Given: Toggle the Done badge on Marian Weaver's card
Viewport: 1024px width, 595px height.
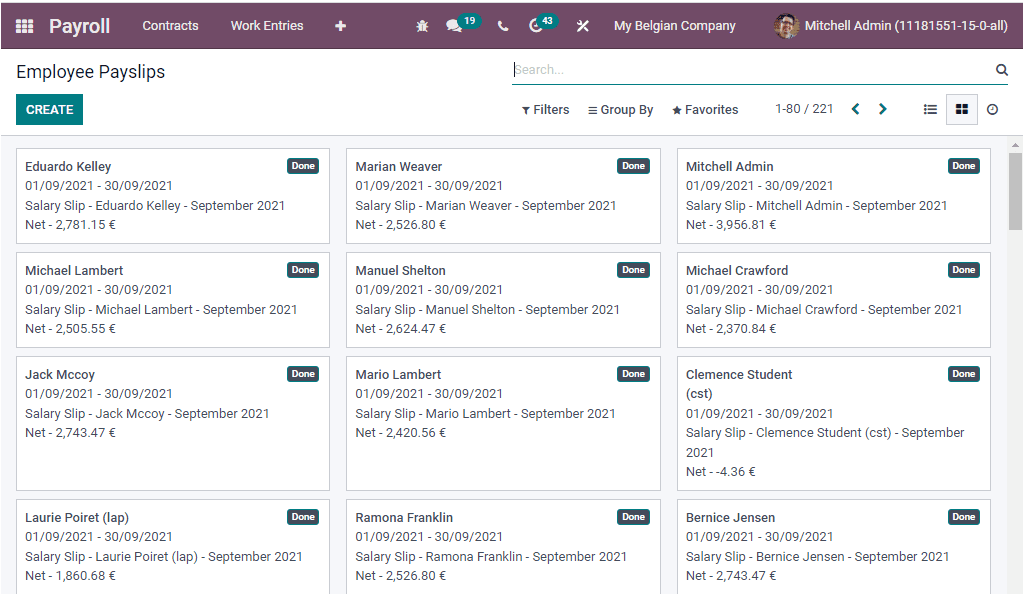Looking at the screenshot, I should [x=633, y=166].
